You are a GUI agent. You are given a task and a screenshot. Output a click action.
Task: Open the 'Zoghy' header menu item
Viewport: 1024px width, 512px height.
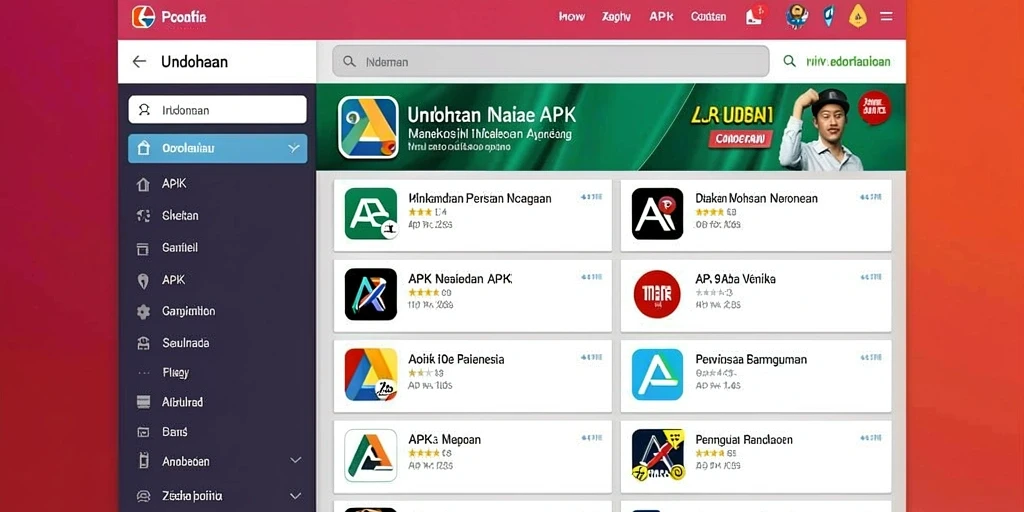(x=616, y=17)
